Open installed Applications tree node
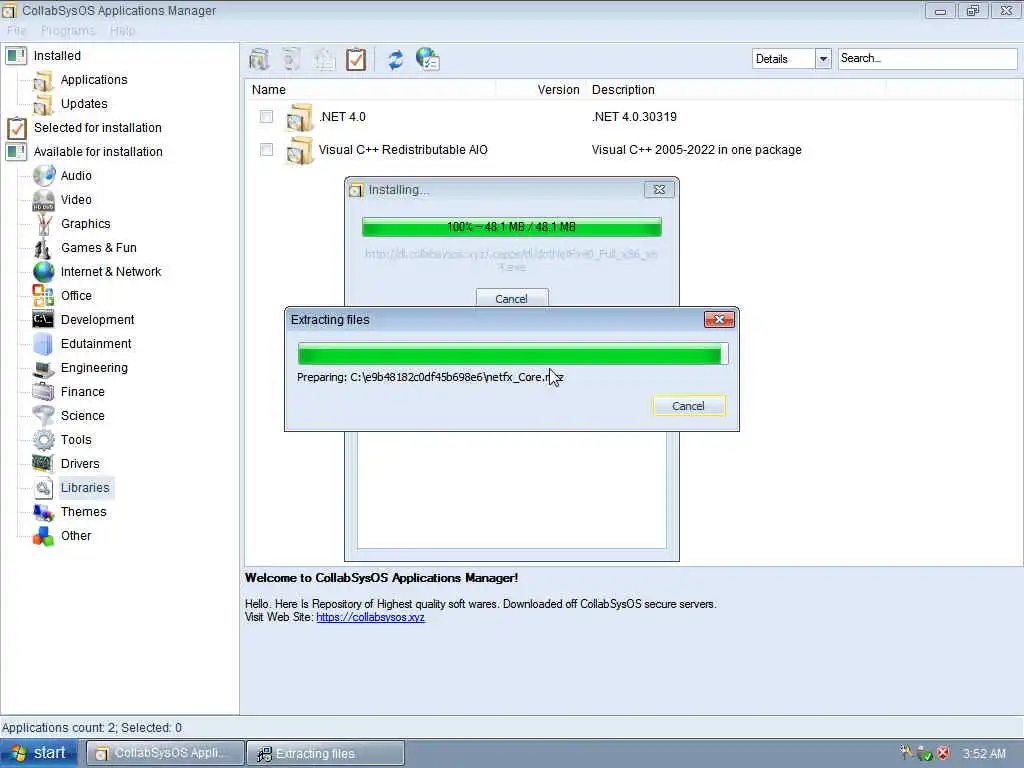The image size is (1024, 768). tap(94, 80)
